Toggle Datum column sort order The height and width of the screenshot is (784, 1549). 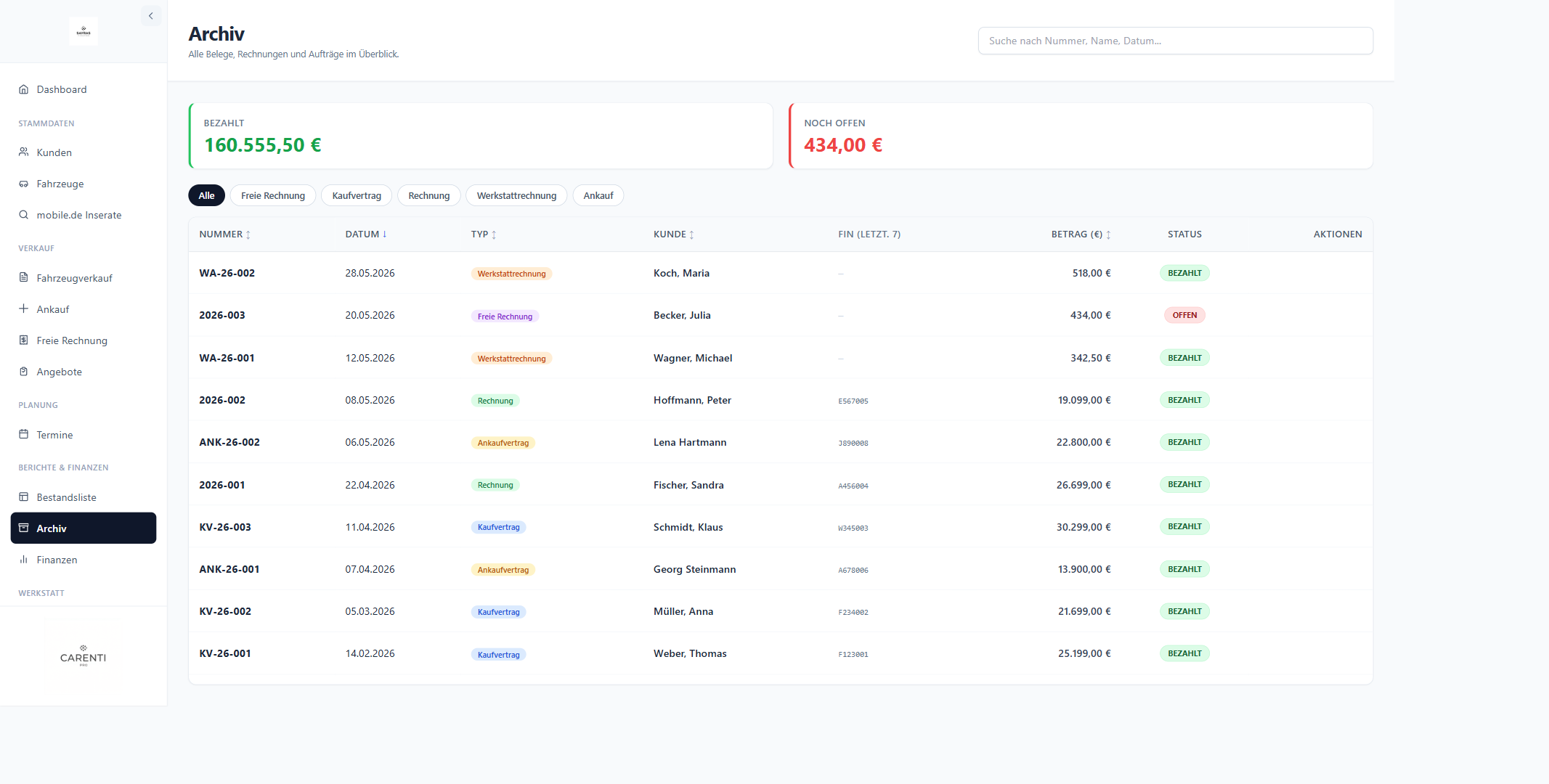tap(366, 234)
